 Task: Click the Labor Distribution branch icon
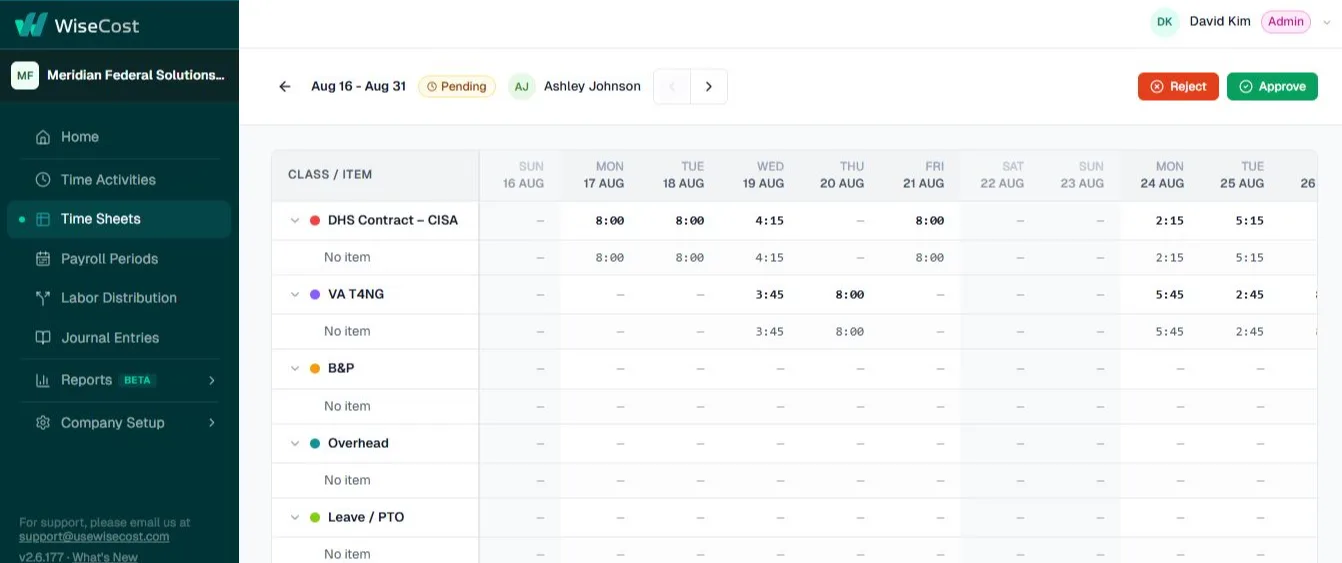[x=43, y=298]
